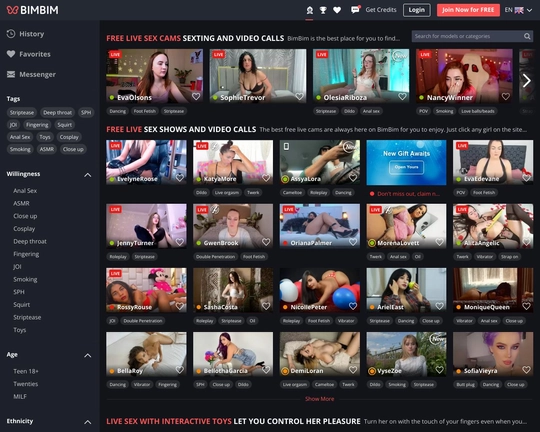This screenshot has height=432, width=540.
Task: Click the next arrow on top carousel
Action: click(527, 81)
